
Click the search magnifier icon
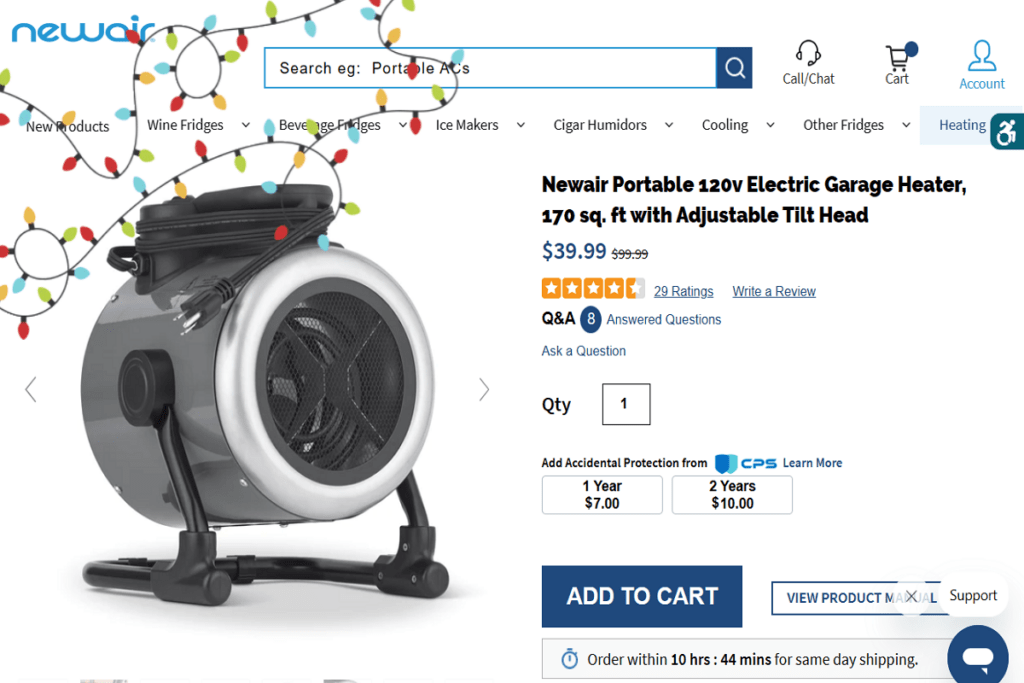735,68
